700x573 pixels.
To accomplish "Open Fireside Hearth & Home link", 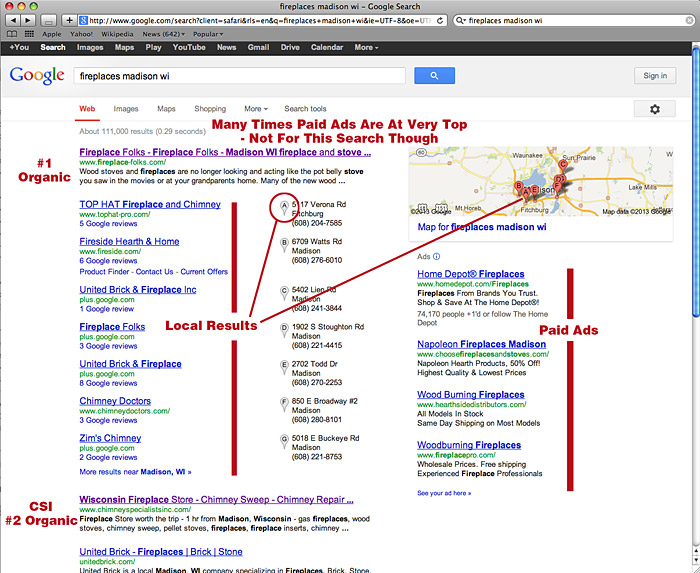I will [129, 241].
